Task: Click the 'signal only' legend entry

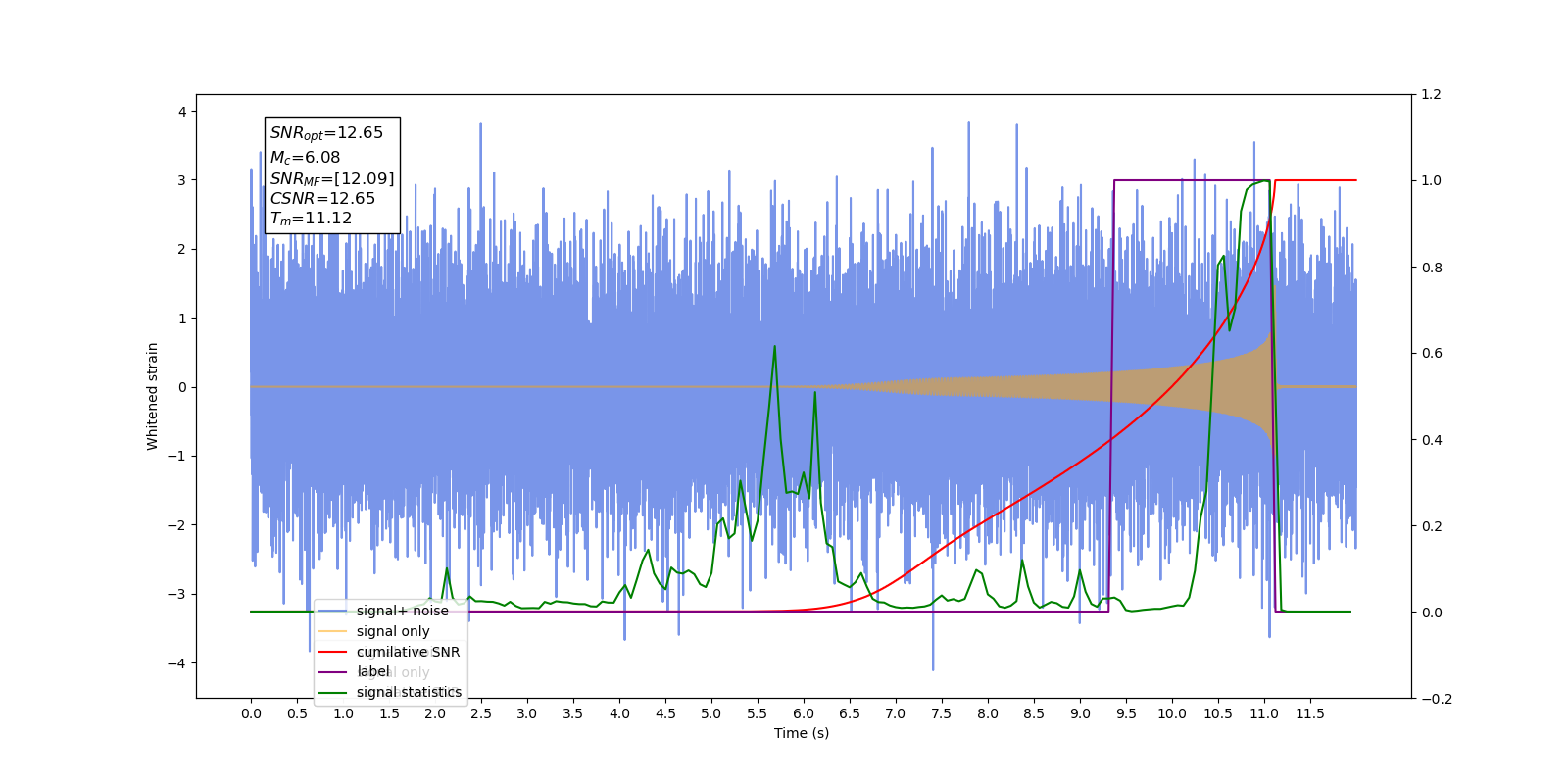Action: pos(393,631)
